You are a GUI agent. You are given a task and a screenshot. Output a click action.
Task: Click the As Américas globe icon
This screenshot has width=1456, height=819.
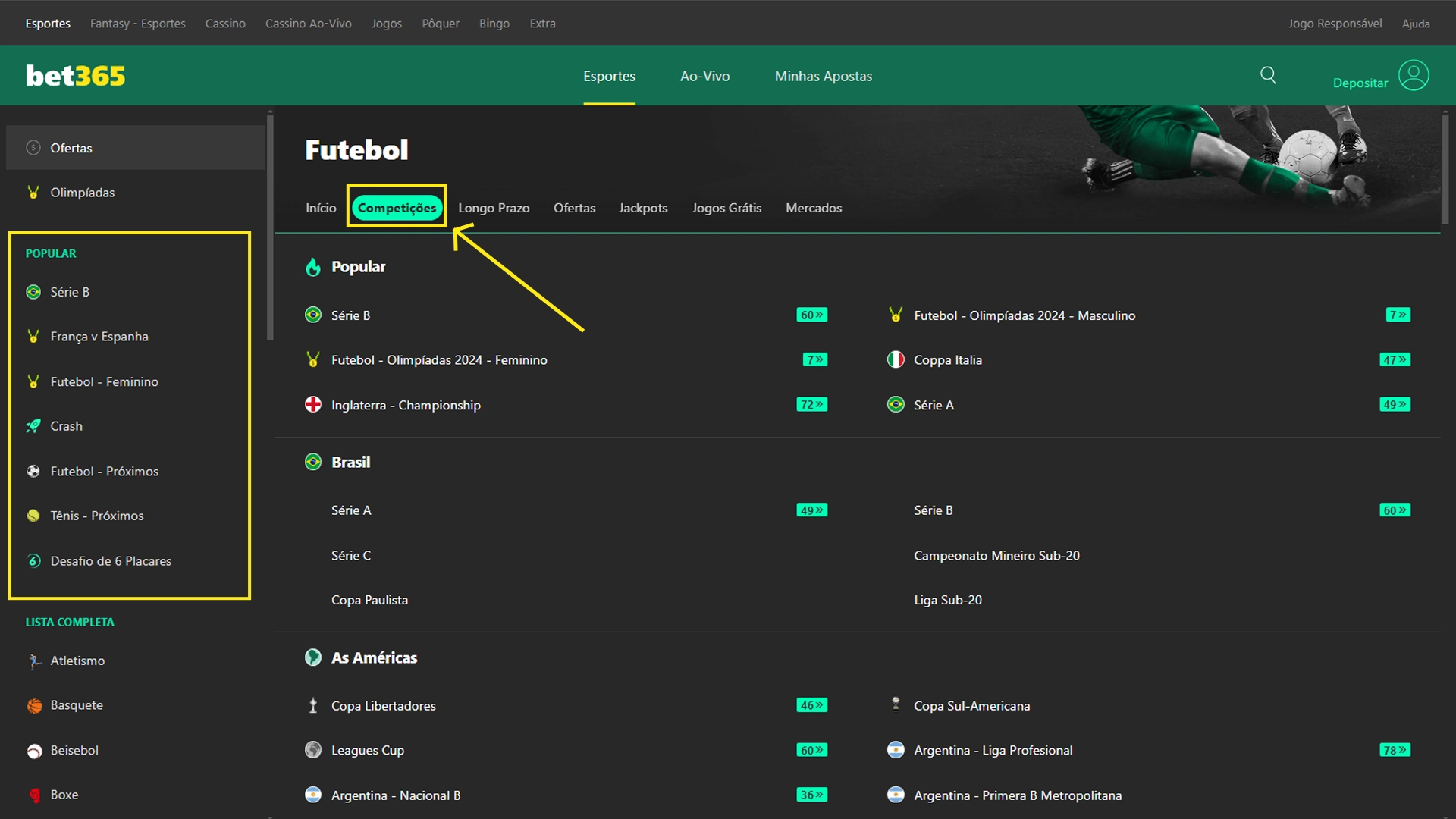click(313, 657)
